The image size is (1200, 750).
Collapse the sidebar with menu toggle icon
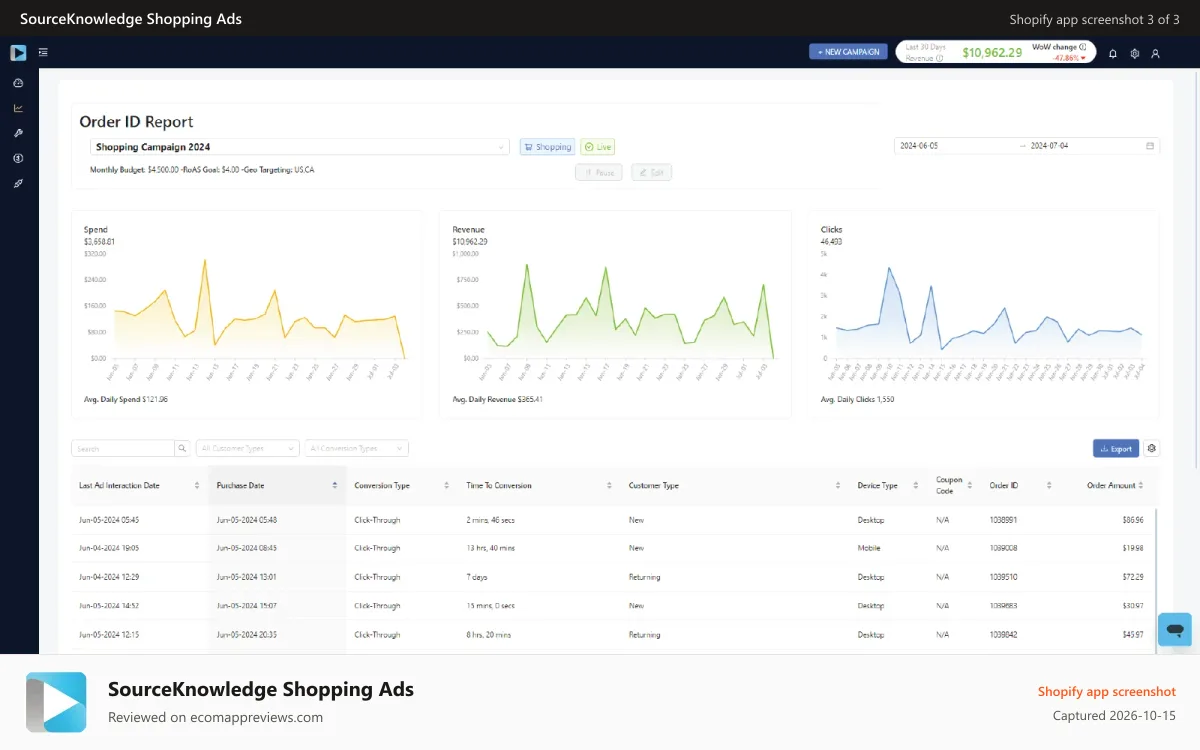(43, 52)
